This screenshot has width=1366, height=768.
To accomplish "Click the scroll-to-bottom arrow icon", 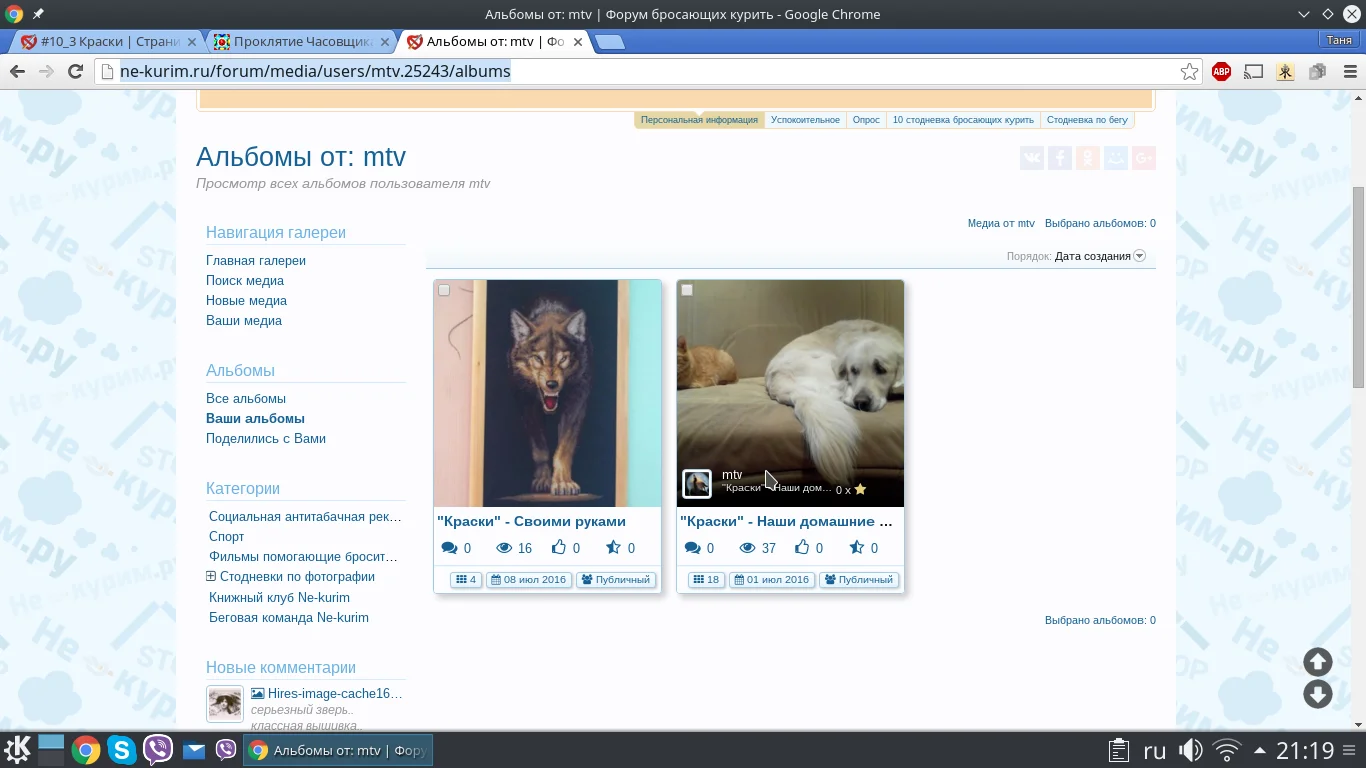I will (x=1317, y=694).
